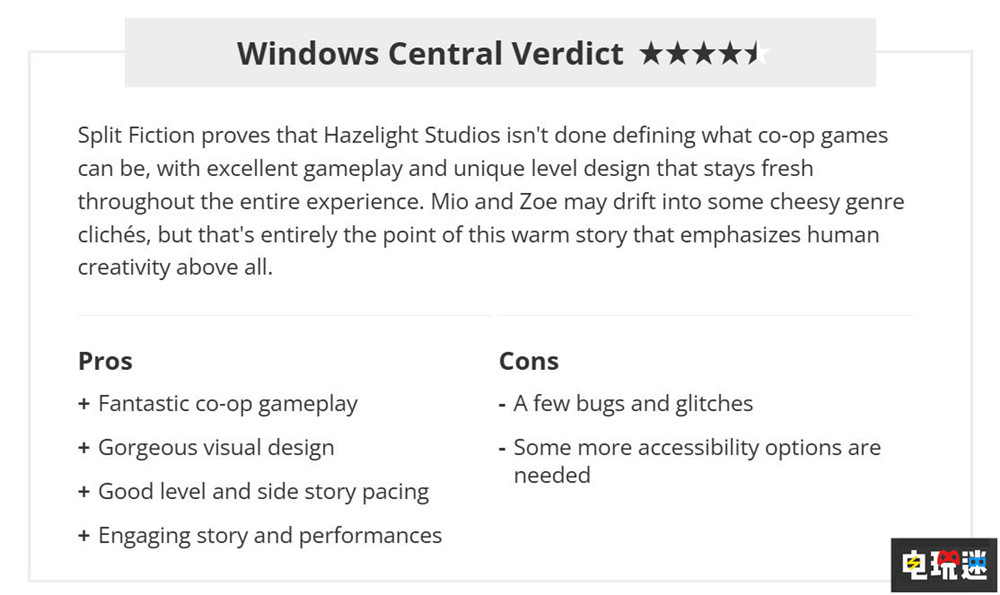Select the Good level and side story pacing item
The height and width of the screenshot is (595, 1000).
click(x=263, y=492)
